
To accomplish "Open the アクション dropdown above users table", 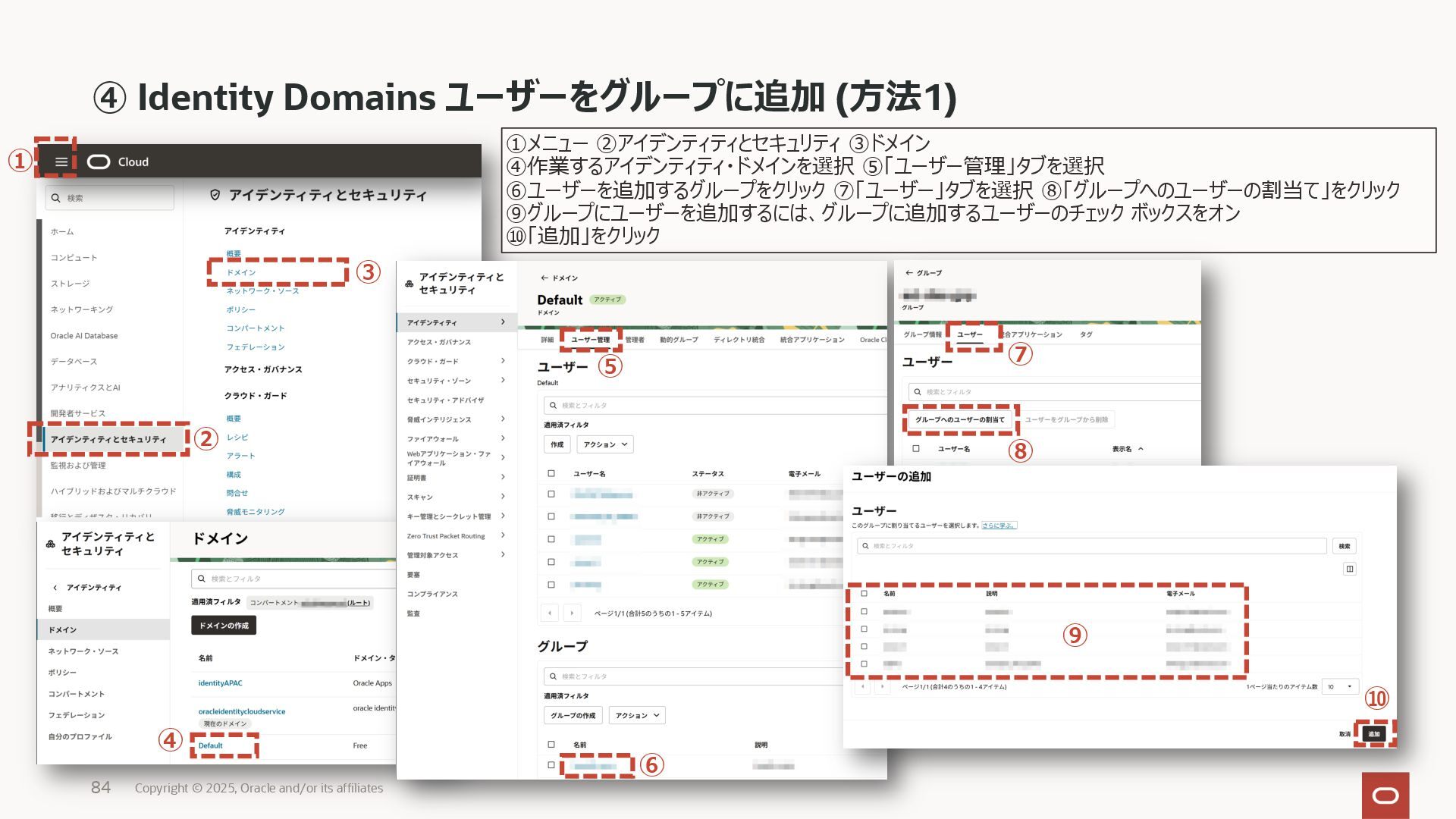I will click(x=605, y=444).
